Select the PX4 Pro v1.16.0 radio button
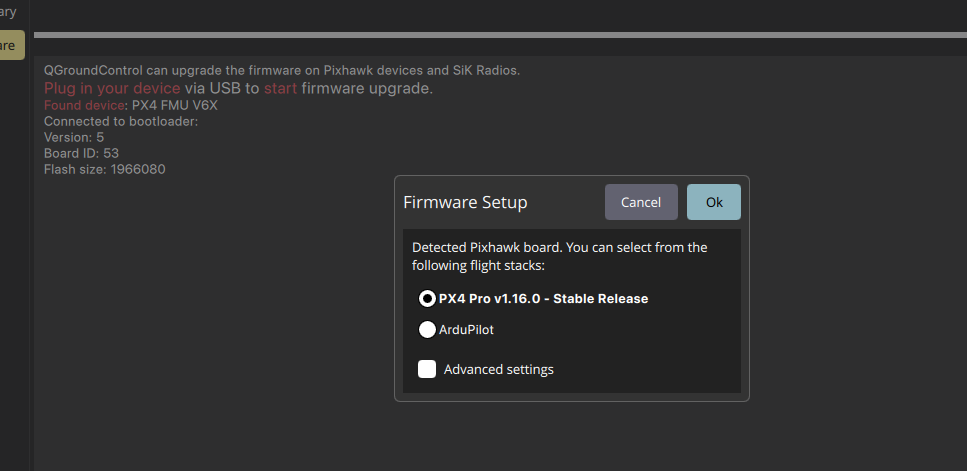The image size is (967, 471). 427,298
